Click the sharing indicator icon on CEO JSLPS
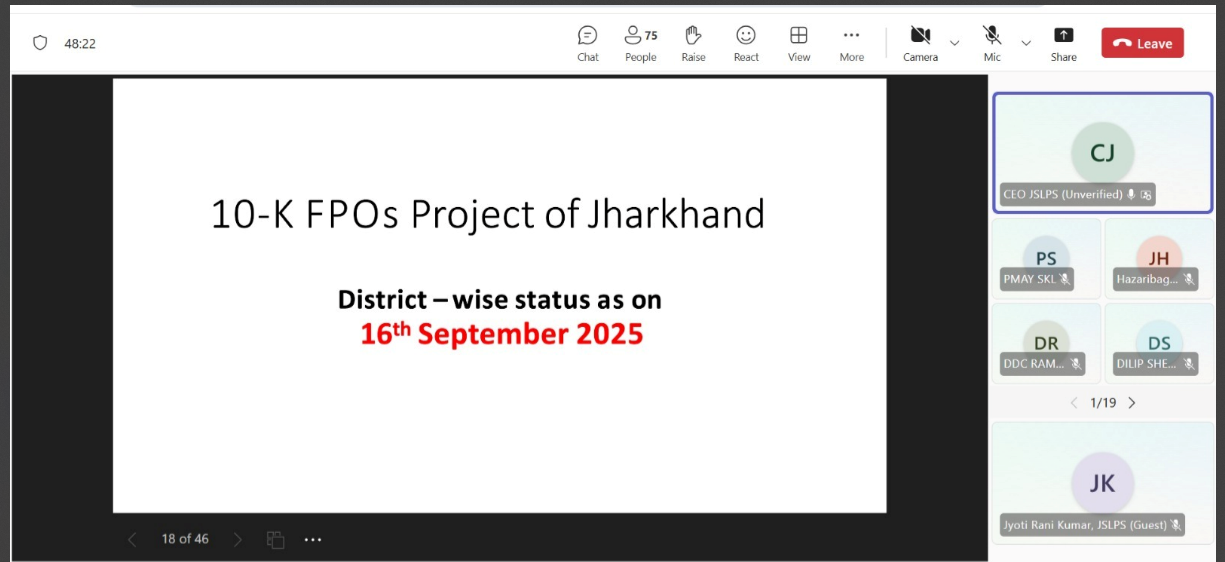1225x562 pixels. click(1146, 194)
